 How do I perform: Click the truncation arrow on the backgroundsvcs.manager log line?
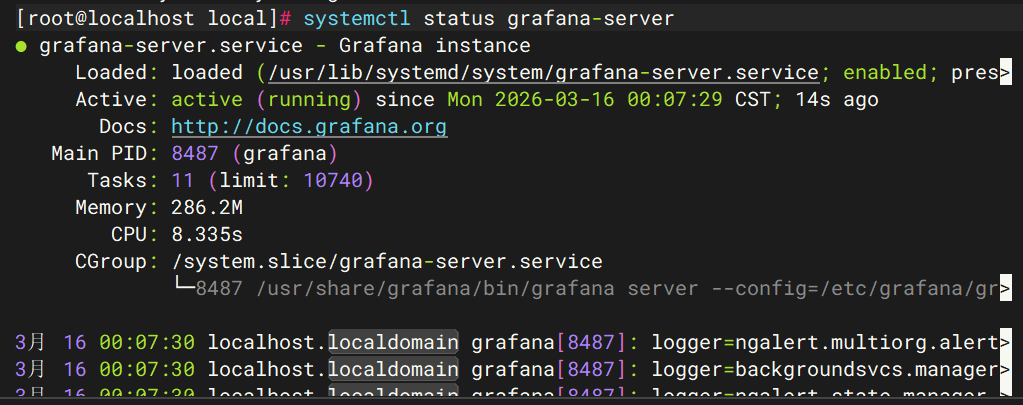tap(1005, 370)
